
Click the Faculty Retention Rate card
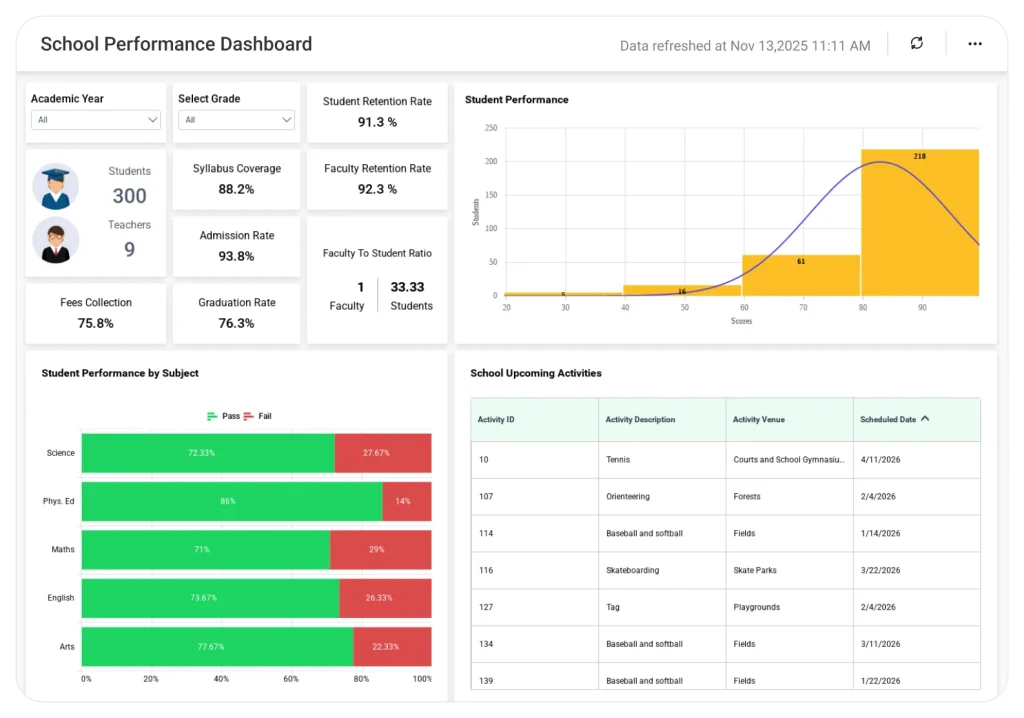click(377, 179)
